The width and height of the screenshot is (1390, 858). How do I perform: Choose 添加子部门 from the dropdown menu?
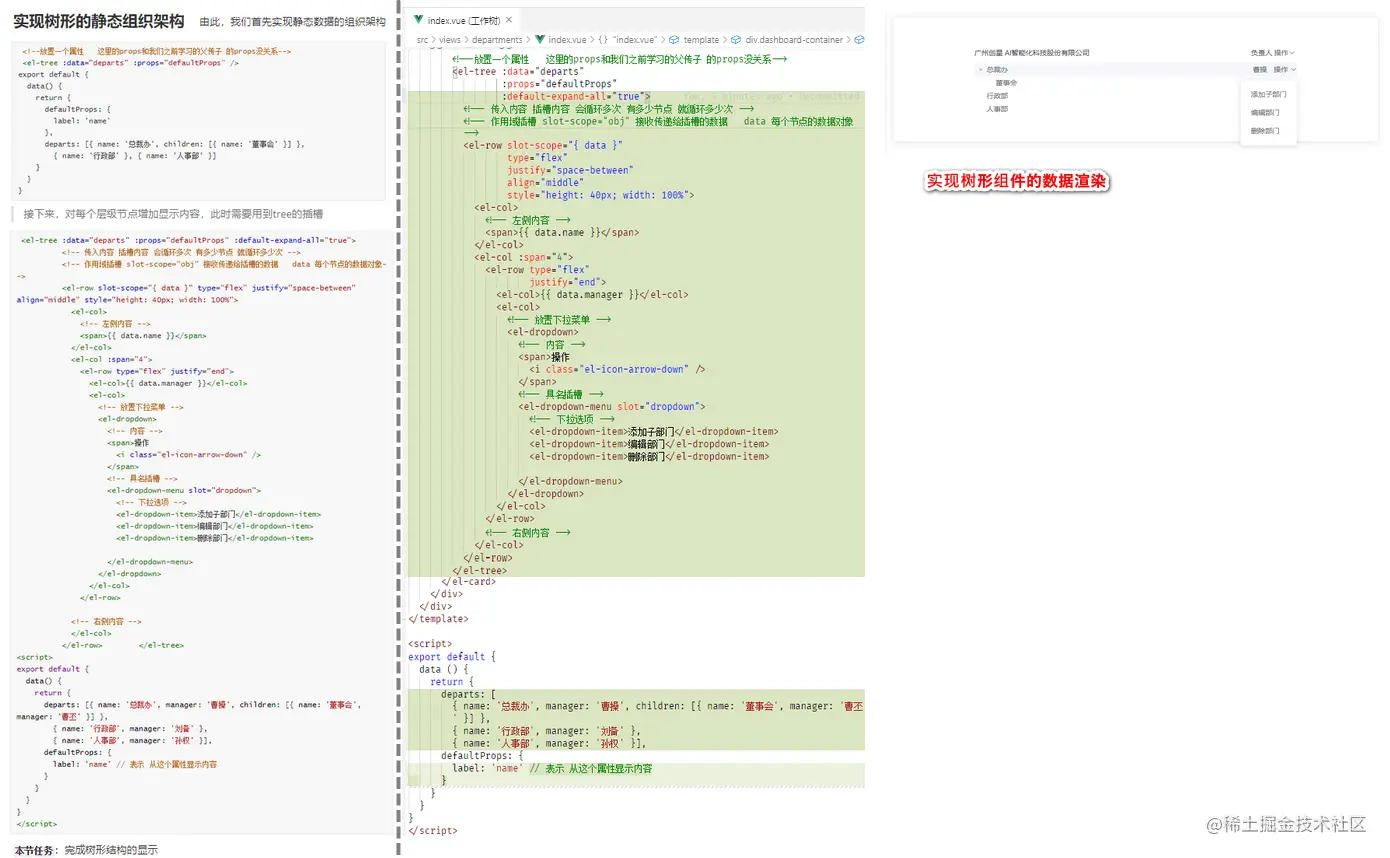[1268, 94]
